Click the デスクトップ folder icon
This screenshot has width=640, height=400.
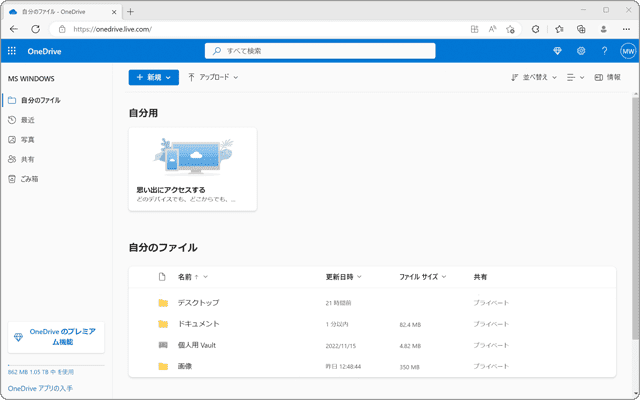pyautogui.click(x=163, y=303)
